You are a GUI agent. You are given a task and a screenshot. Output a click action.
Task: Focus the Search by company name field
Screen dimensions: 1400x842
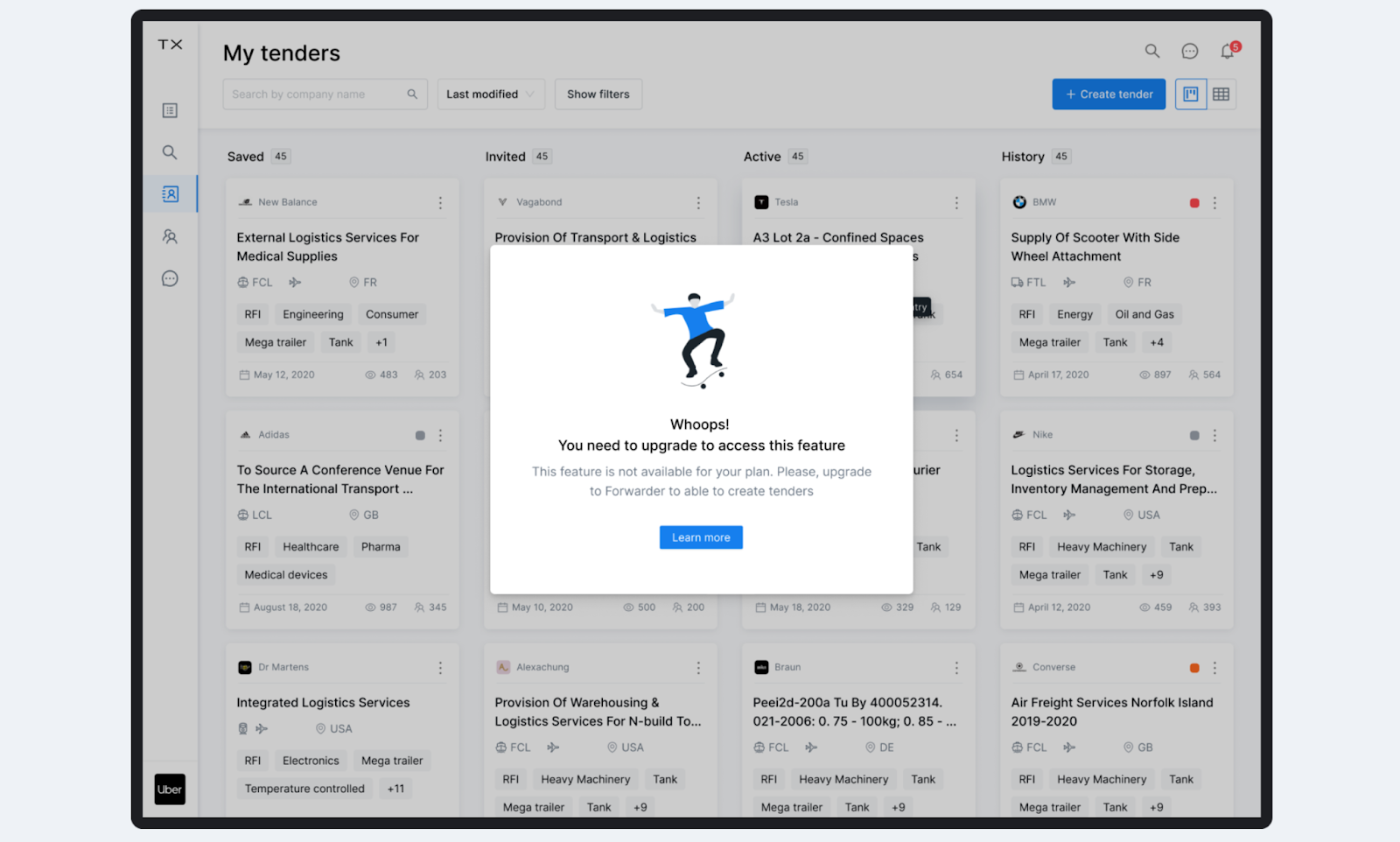pyautogui.click(x=325, y=95)
